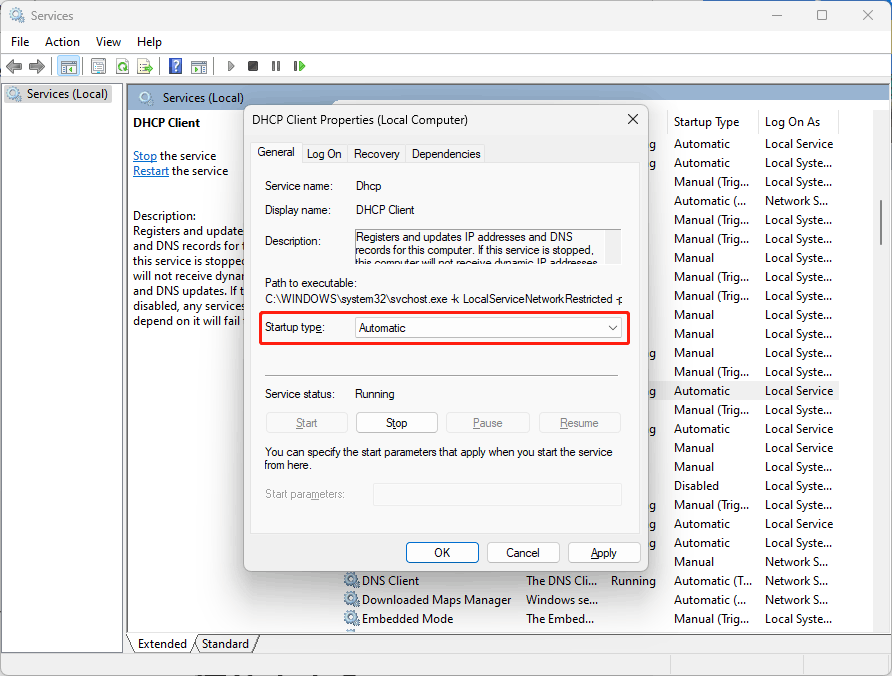Sort by the Startup Type column header
Viewport: 892px width, 676px height.
tap(706, 122)
